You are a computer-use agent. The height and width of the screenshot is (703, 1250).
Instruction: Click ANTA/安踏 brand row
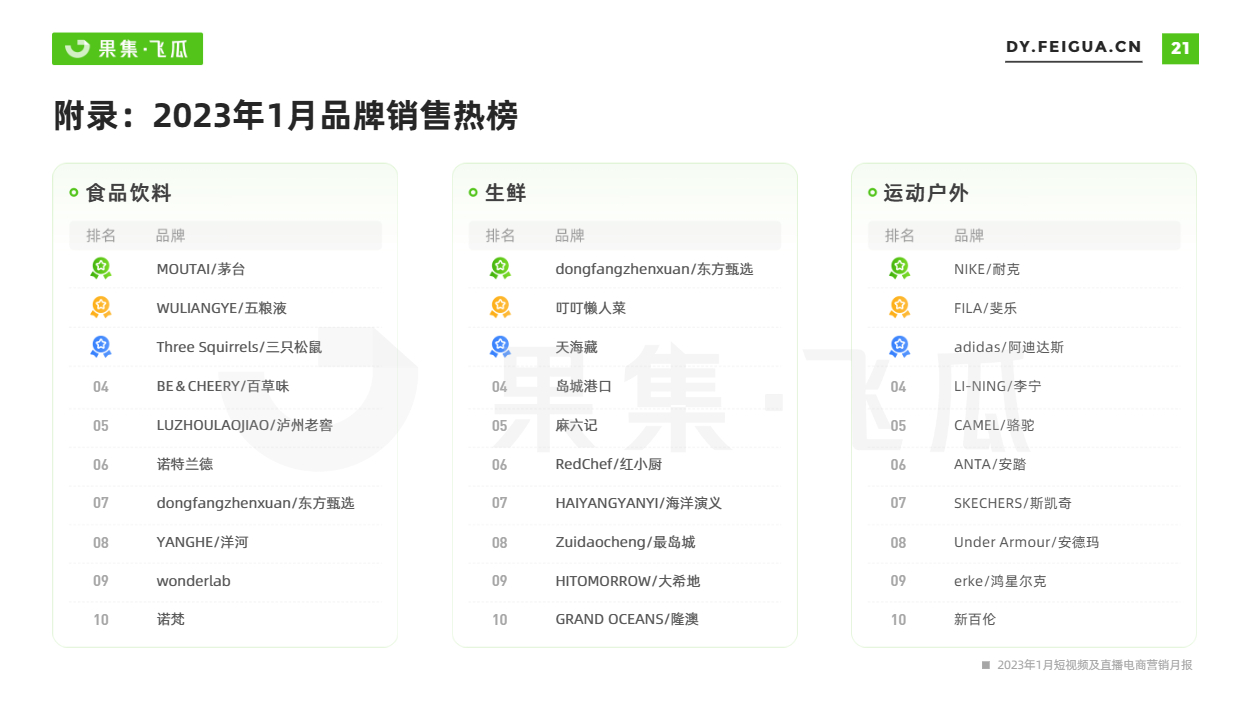point(1024,464)
